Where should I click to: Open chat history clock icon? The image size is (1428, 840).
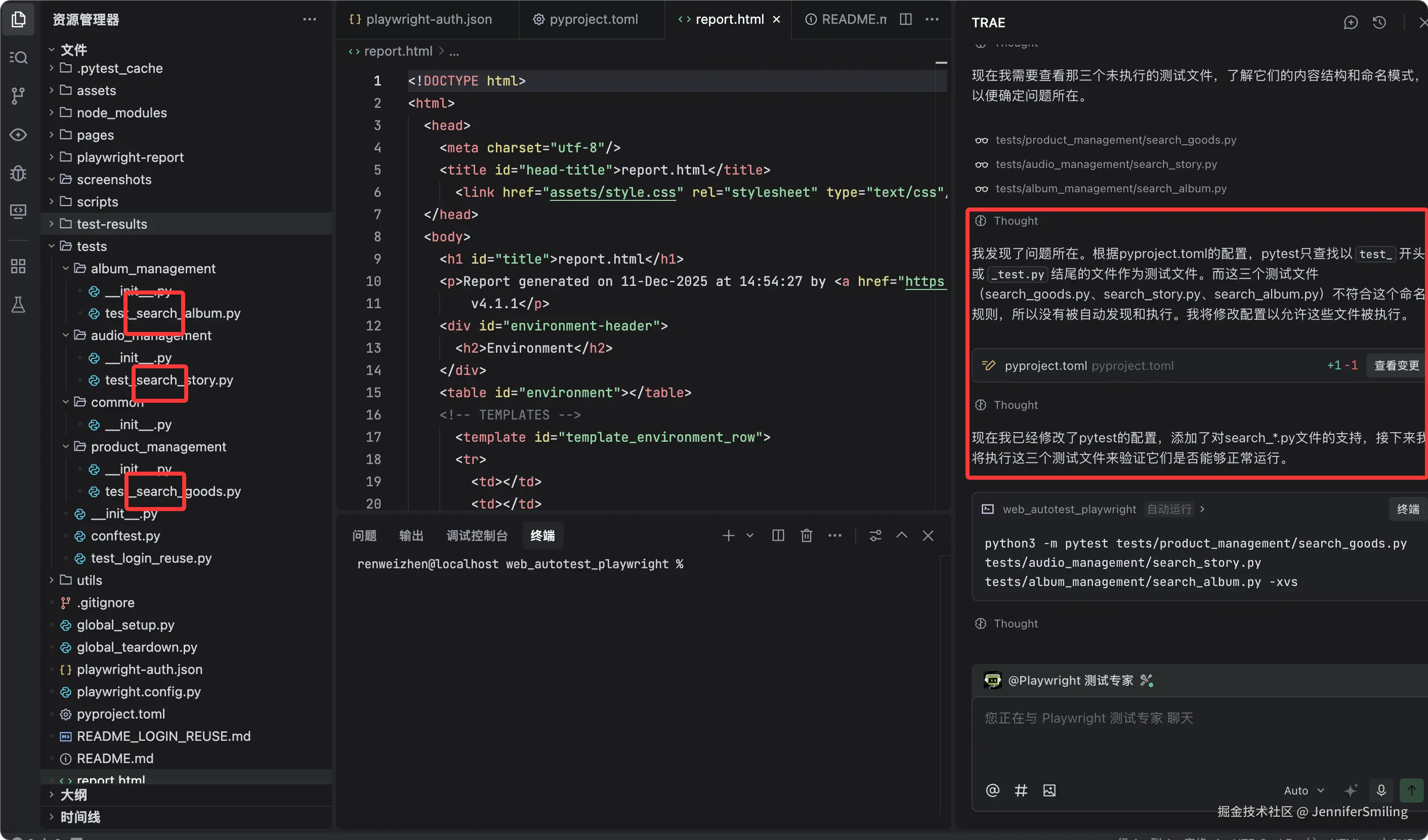coord(1379,22)
